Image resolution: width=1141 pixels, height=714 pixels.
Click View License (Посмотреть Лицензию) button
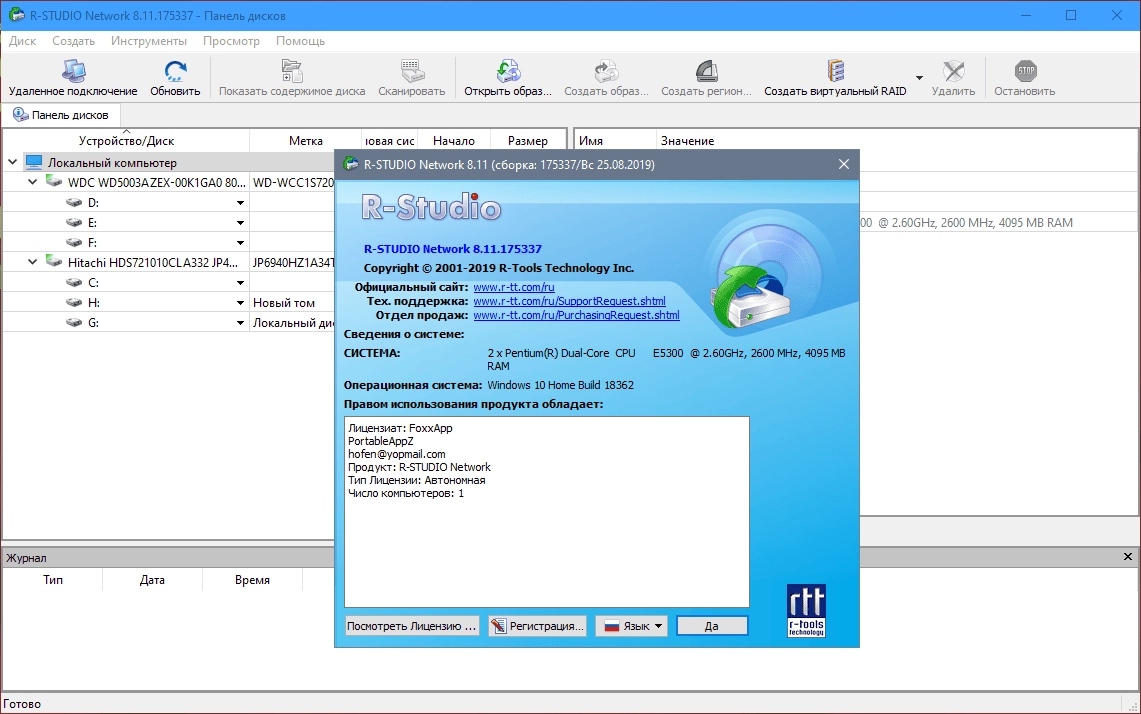(x=412, y=626)
